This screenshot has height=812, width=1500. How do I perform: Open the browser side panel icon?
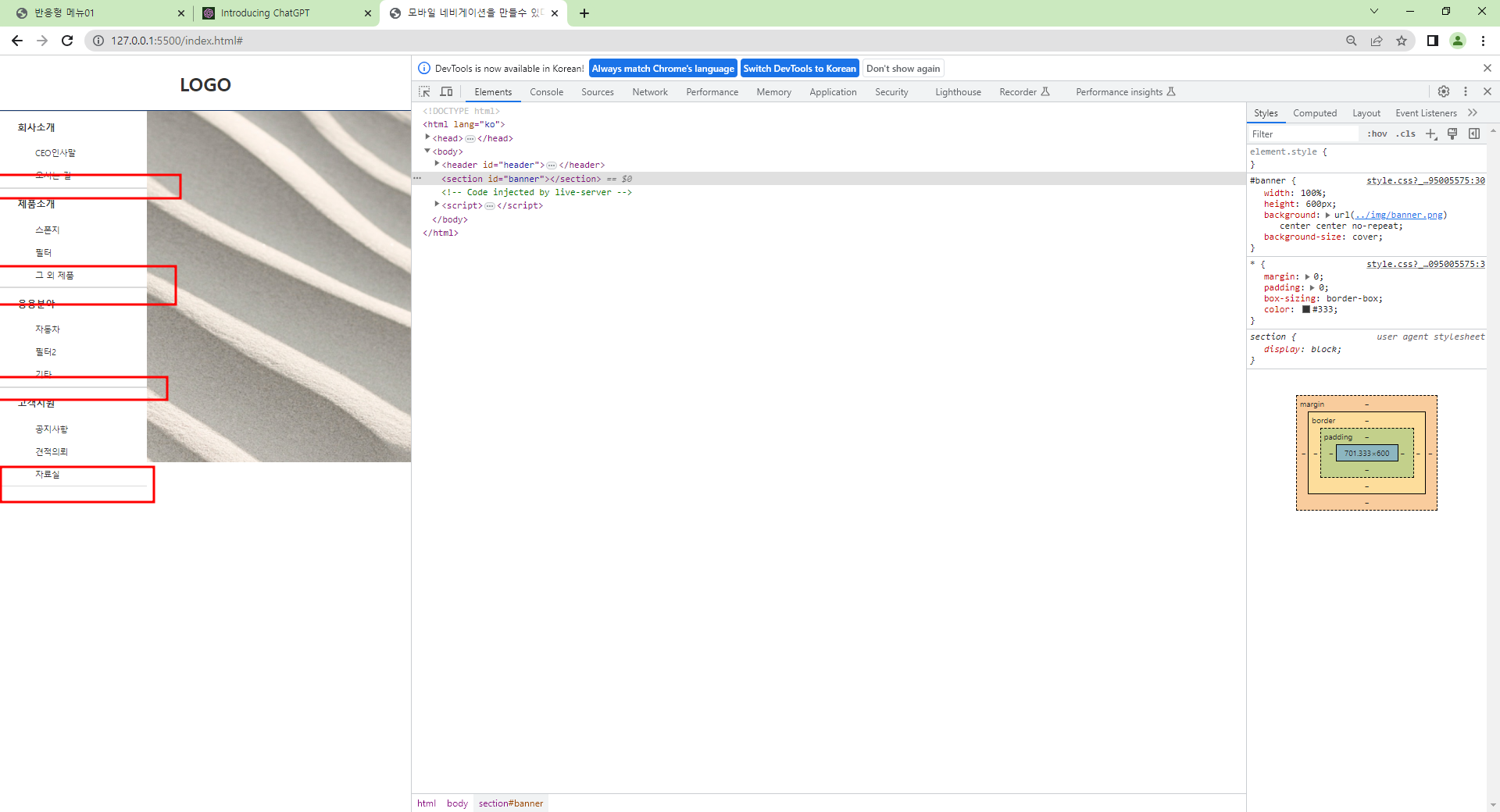(x=1433, y=41)
